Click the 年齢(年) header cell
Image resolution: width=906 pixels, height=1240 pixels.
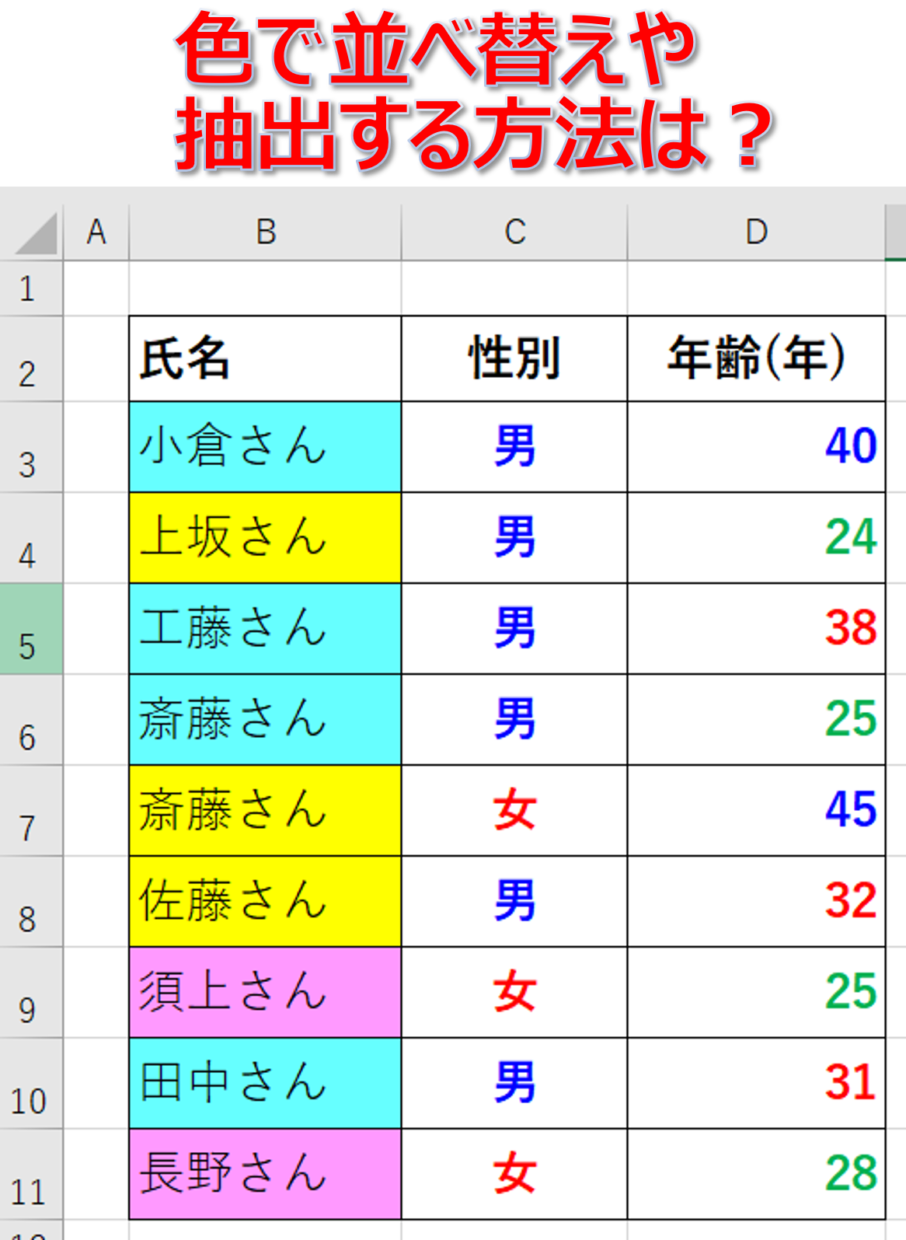(x=757, y=359)
